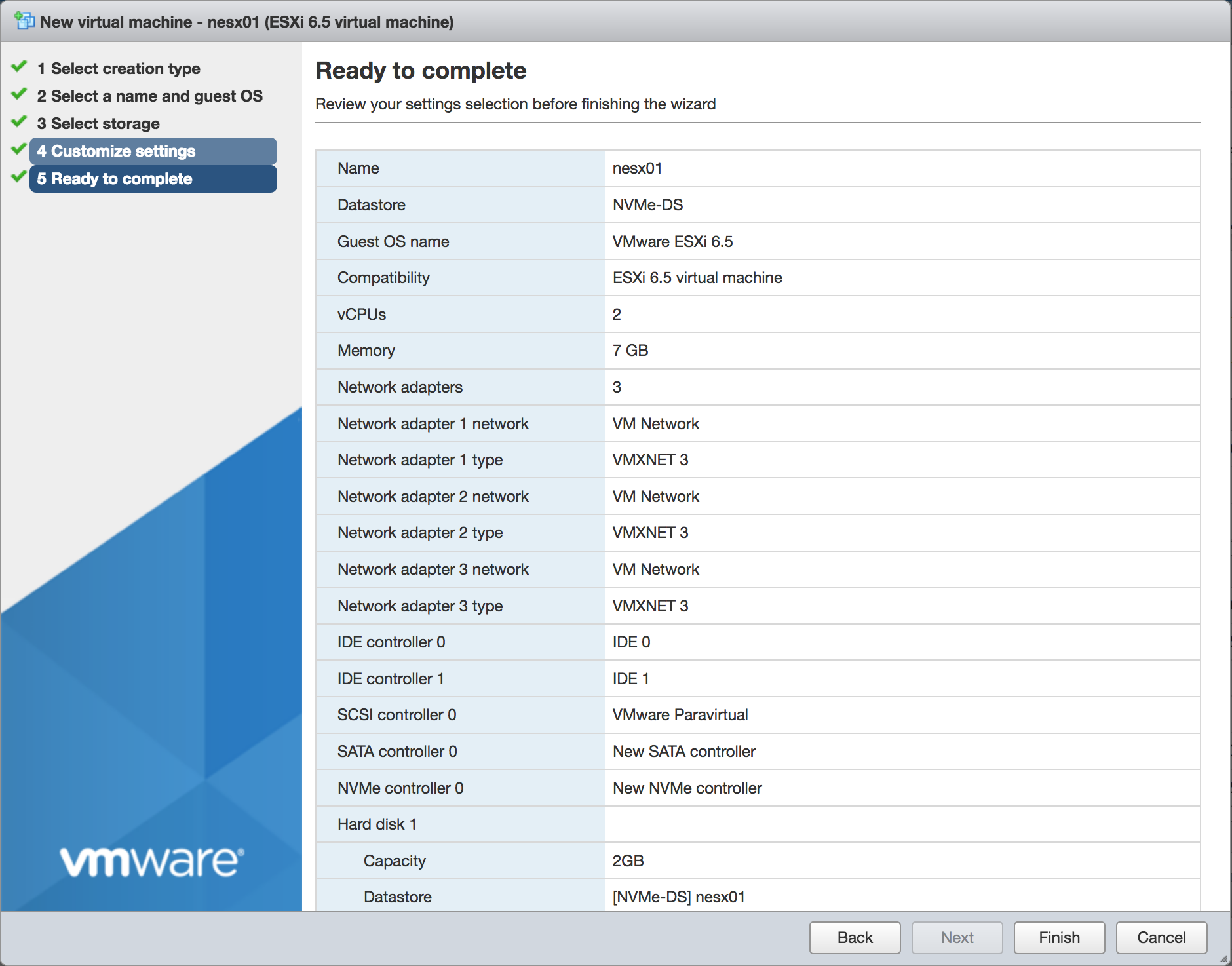Image resolution: width=1232 pixels, height=966 pixels.
Task: Return to step 4 Customize settings
Action: click(153, 151)
